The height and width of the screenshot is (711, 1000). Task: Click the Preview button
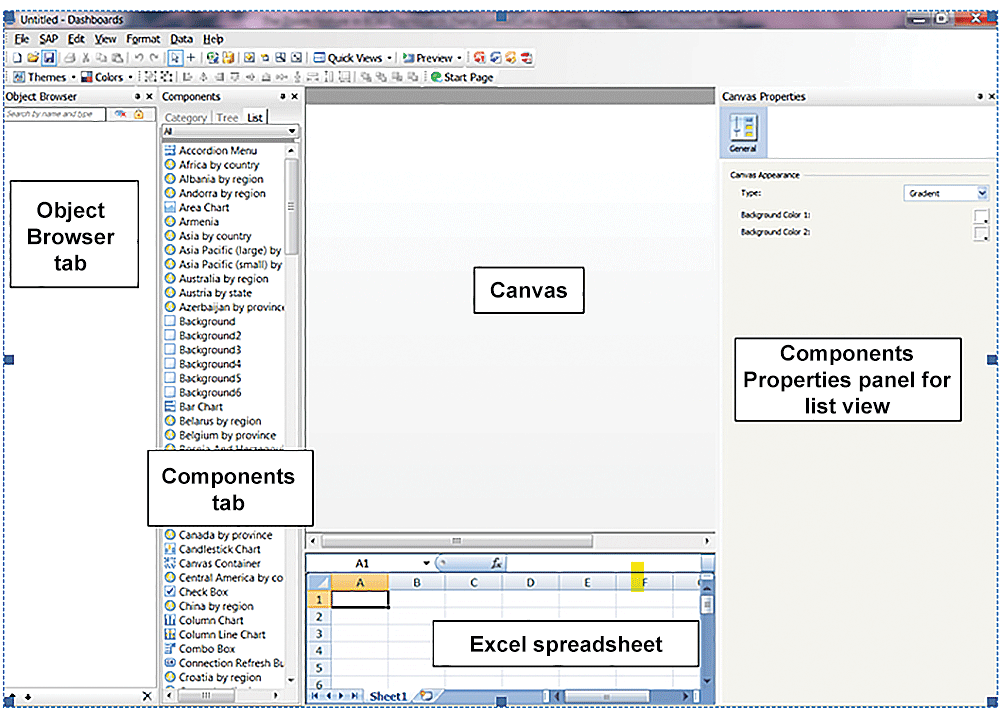pos(431,58)
